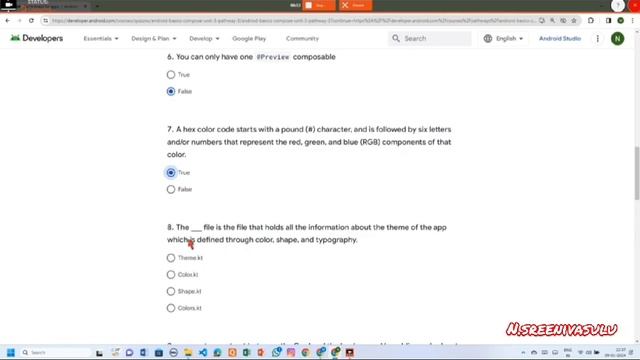
Task: Click the orange X cancel recording button
Action: [355, 5]
